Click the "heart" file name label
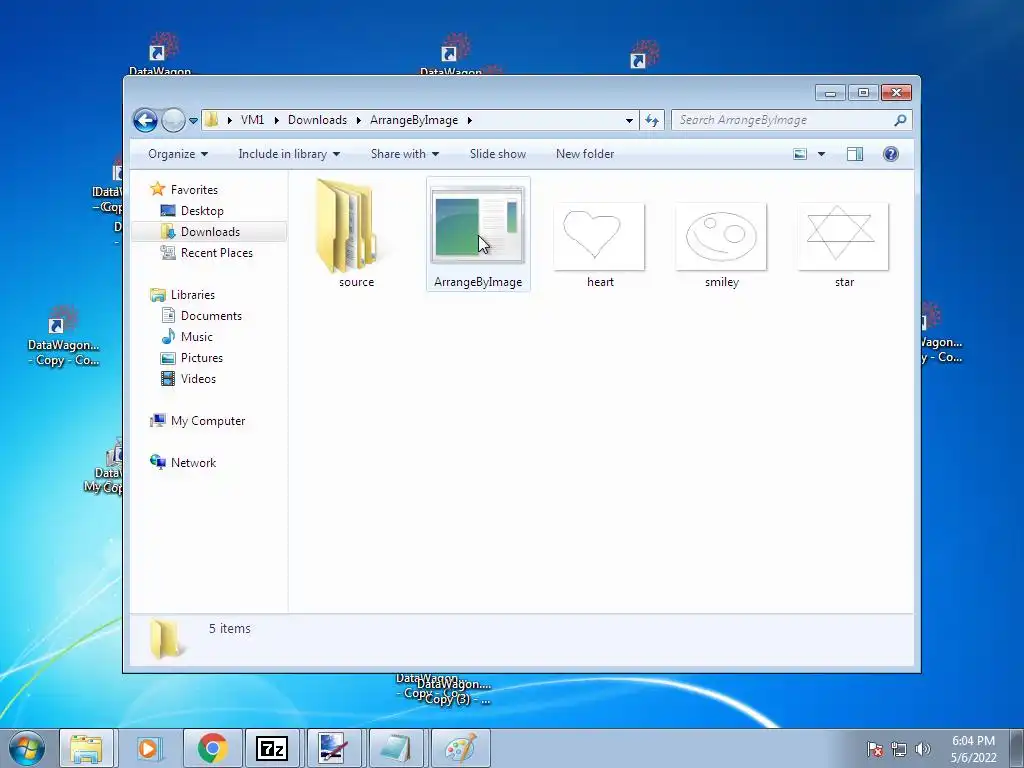 click(x=600, y=282)
